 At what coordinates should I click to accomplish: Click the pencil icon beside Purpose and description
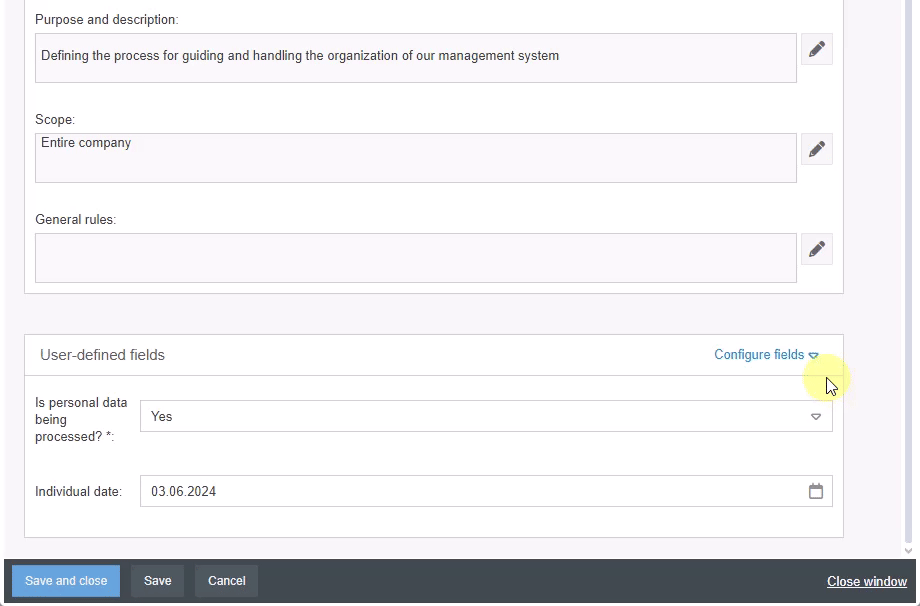click(817, 49)
